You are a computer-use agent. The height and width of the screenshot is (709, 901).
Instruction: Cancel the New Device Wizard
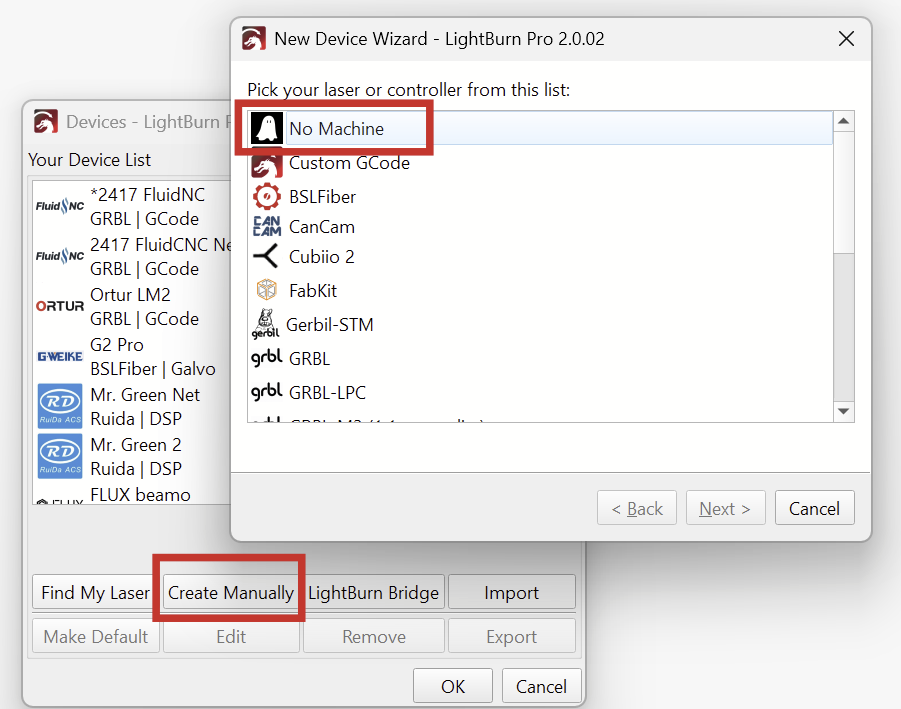[814, 509]
